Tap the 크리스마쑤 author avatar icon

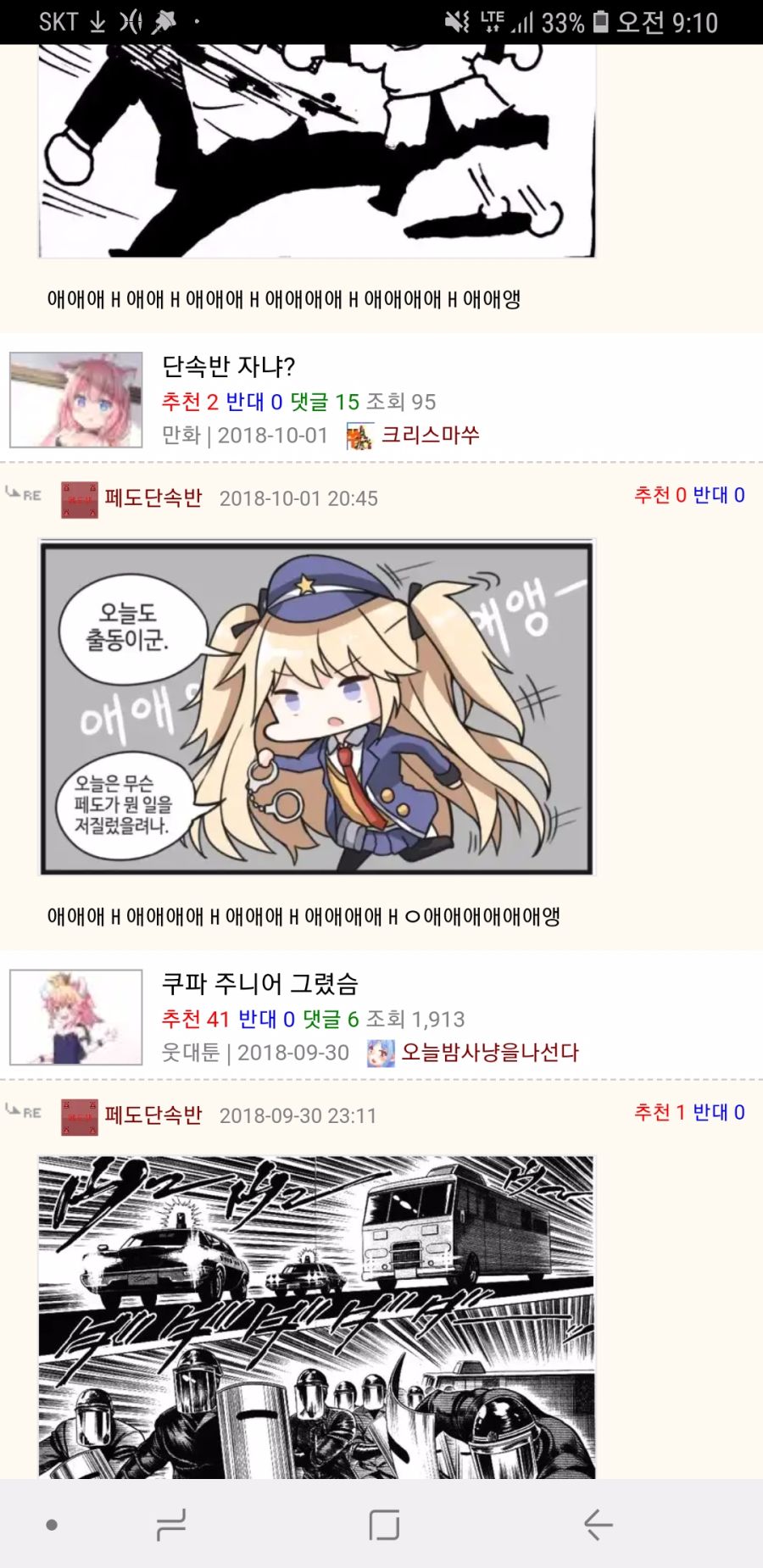[x=359, y=436]
